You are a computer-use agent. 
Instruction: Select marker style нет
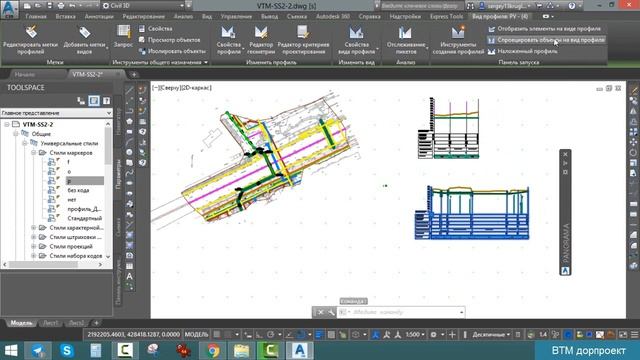tap(72, 200)
